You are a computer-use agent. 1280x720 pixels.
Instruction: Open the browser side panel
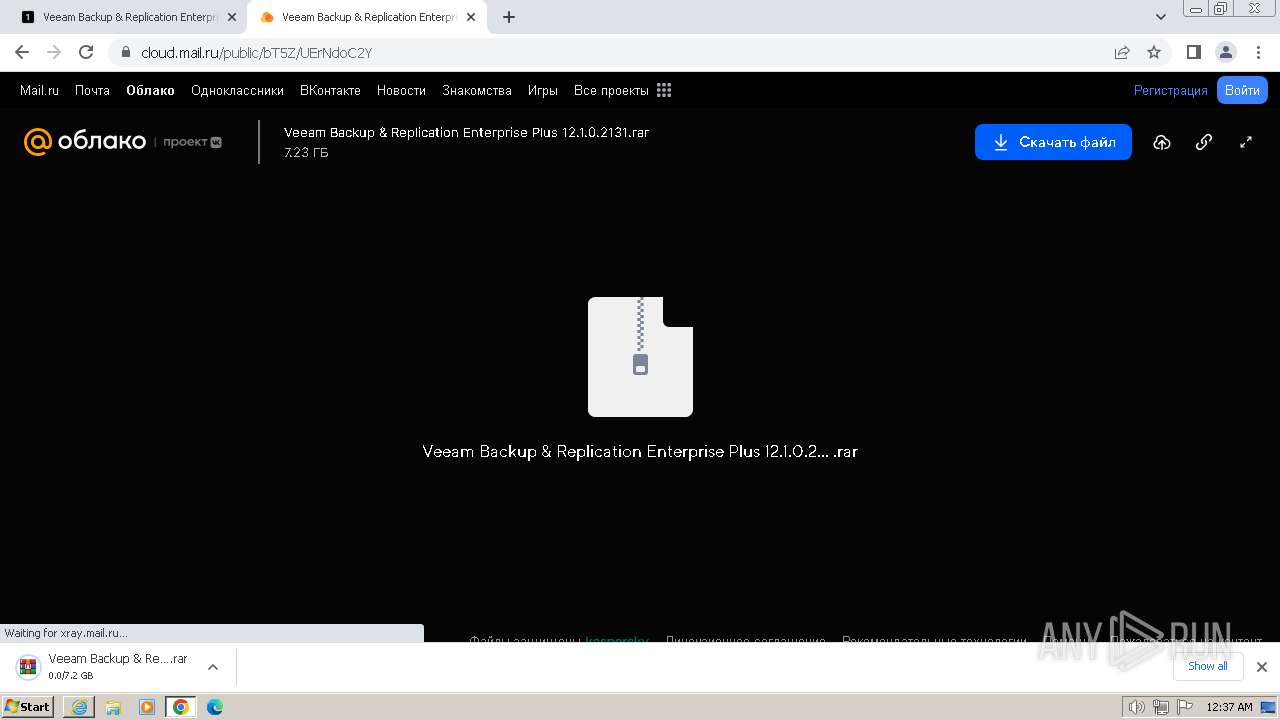click(1193, 52)
